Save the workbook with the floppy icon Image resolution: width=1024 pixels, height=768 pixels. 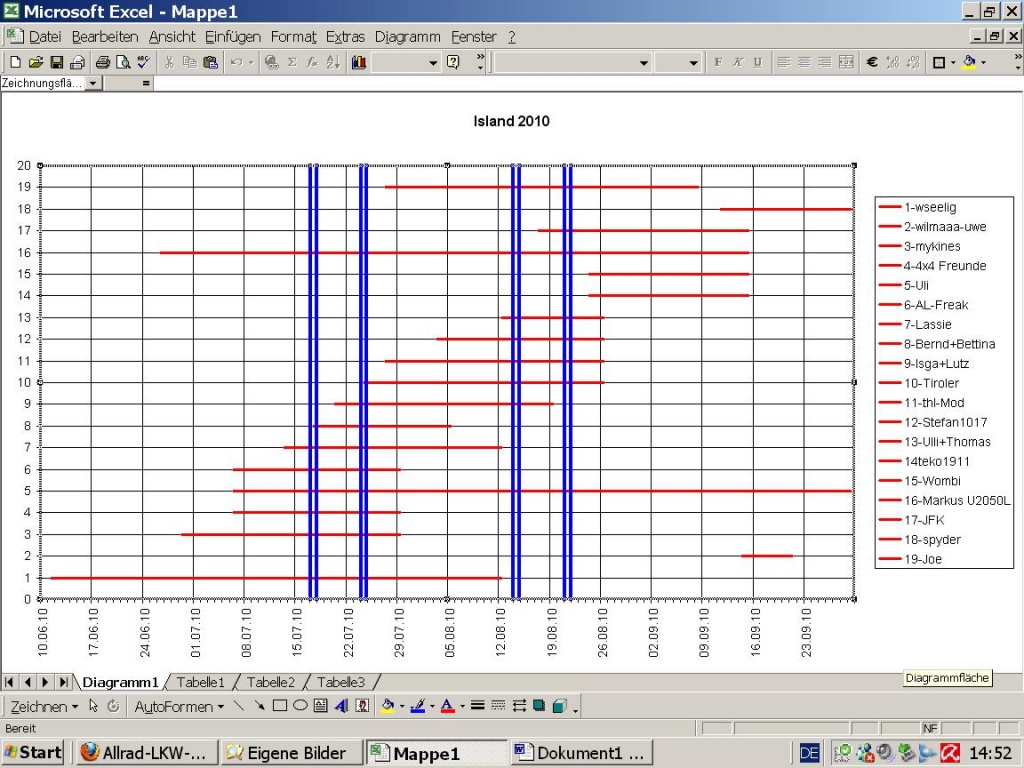(57, 63)
